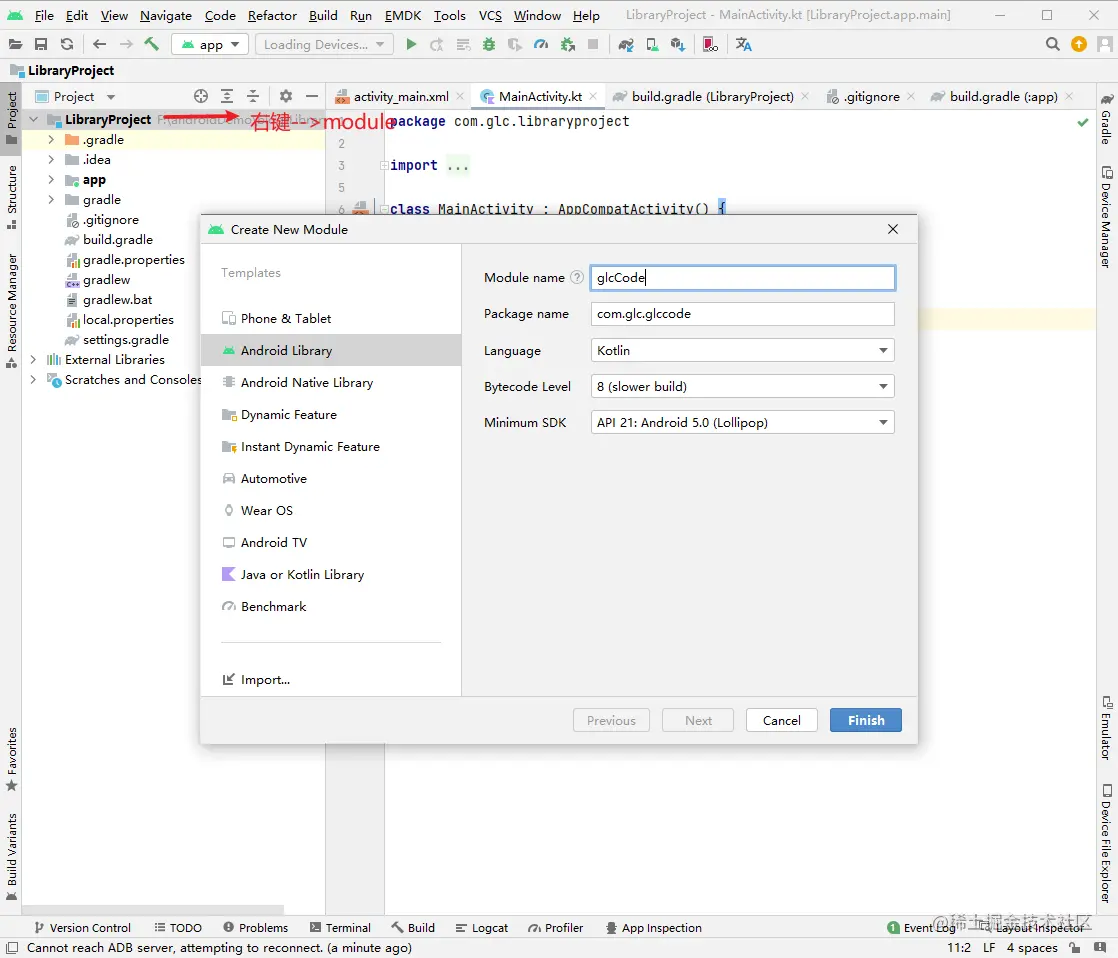Run the app with green play icon

[x=411, y=44]
